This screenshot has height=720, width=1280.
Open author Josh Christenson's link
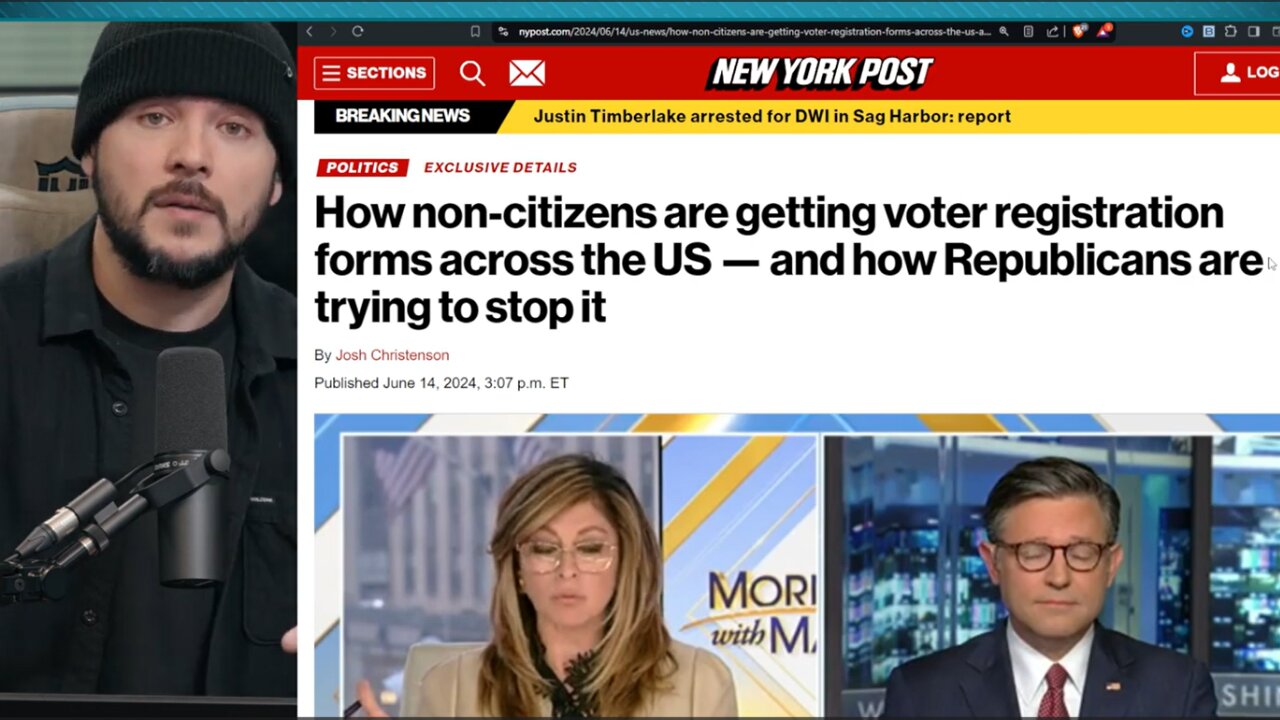coord(392,355)
